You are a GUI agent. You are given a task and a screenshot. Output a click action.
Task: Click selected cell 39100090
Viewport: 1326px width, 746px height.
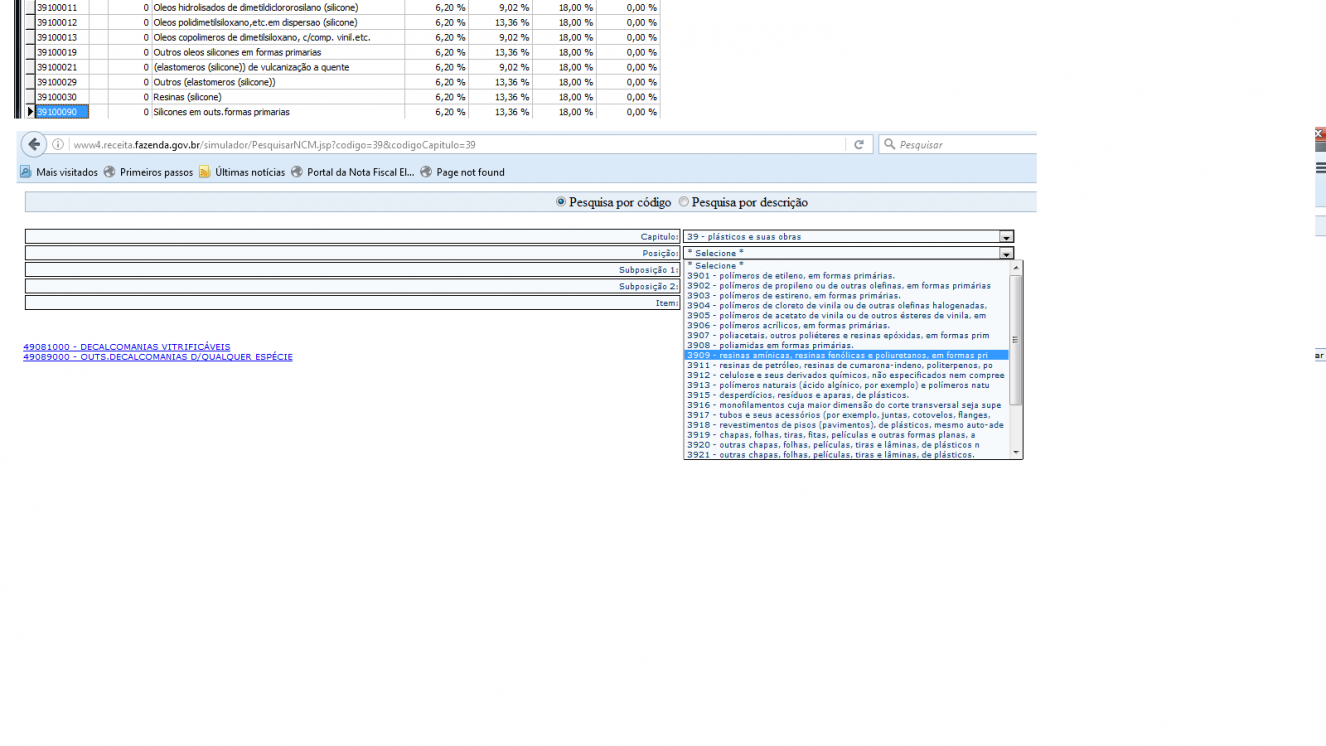pyautogui.click(x=62, y=112)
